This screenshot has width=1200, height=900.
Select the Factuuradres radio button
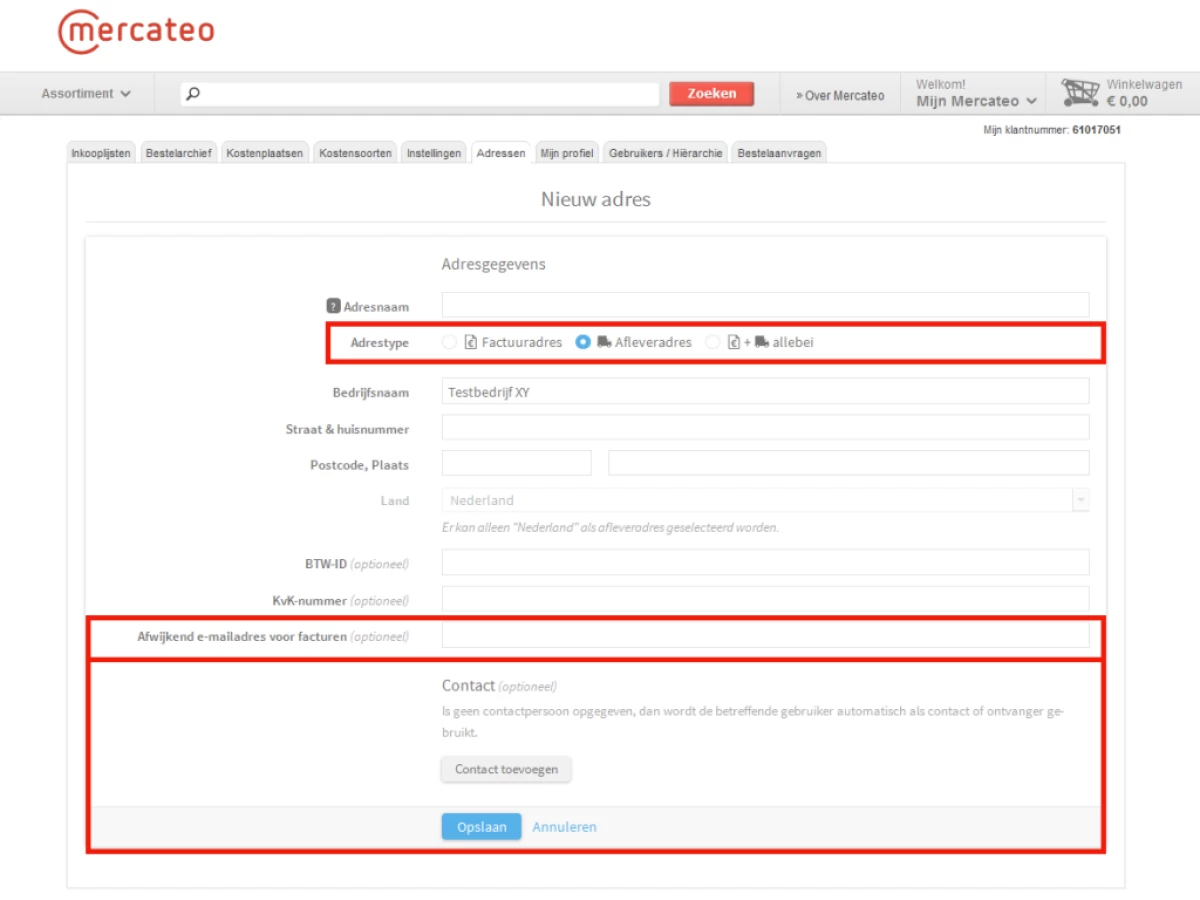(x=449, y=342)
